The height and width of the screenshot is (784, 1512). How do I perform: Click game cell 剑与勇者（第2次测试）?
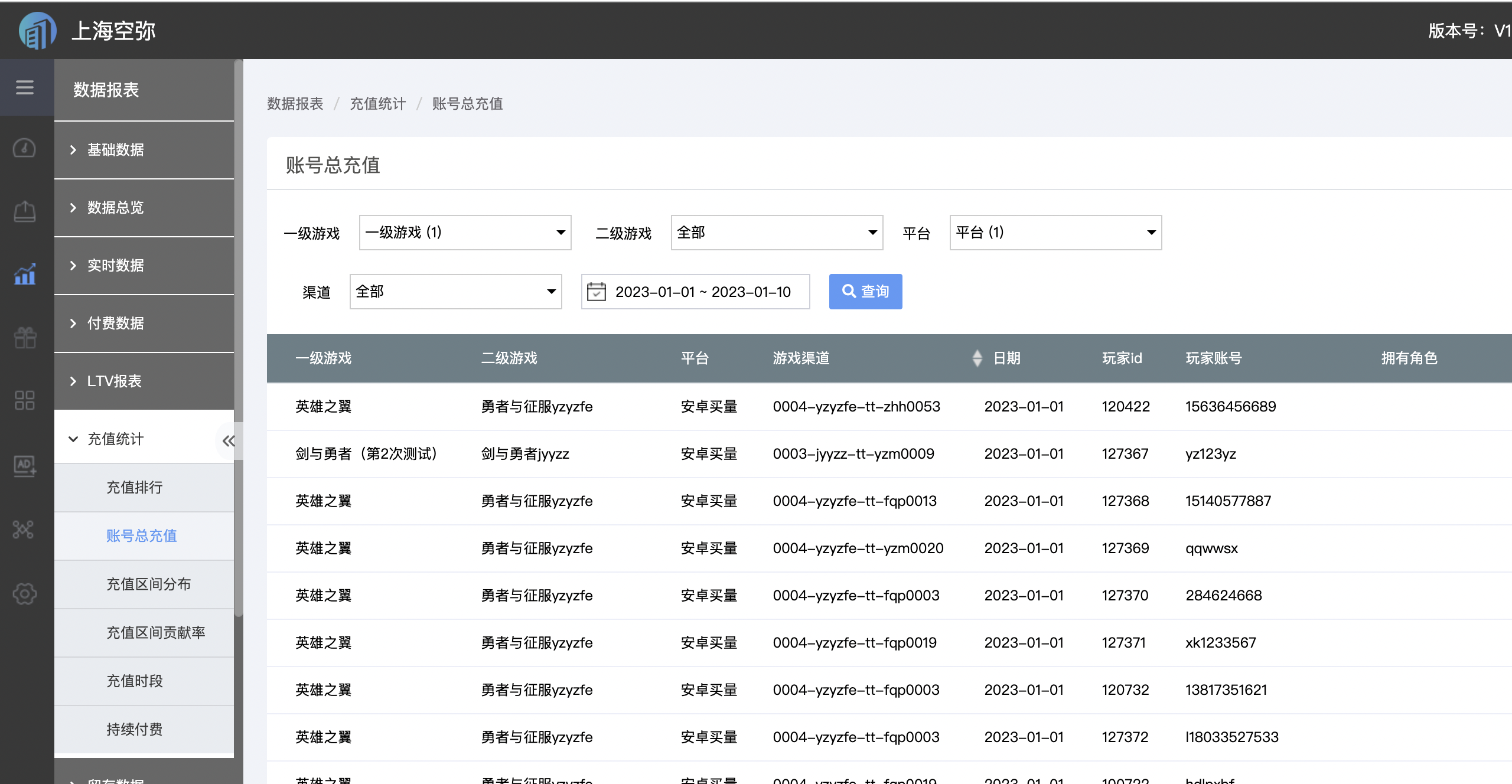tap(366, 454)
